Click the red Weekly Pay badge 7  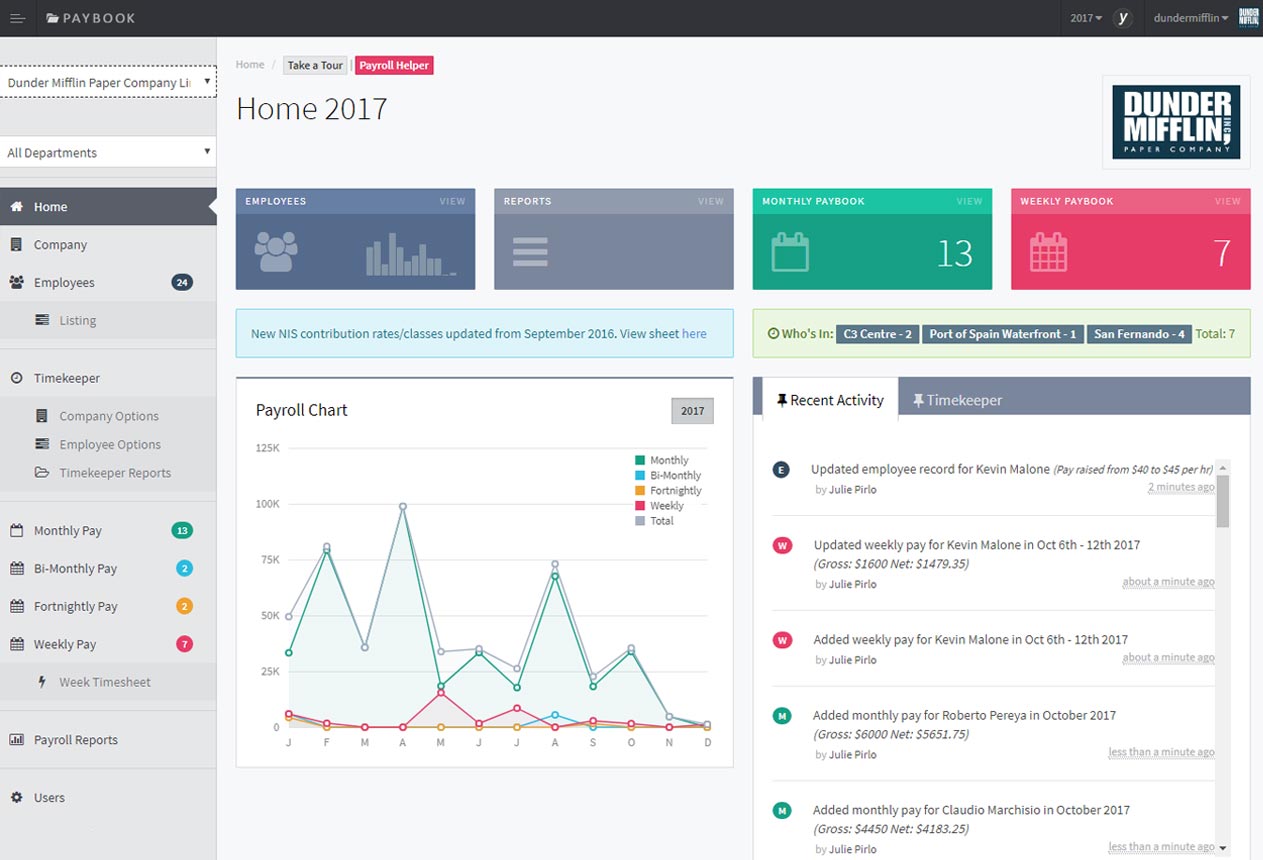pos(184,645)
